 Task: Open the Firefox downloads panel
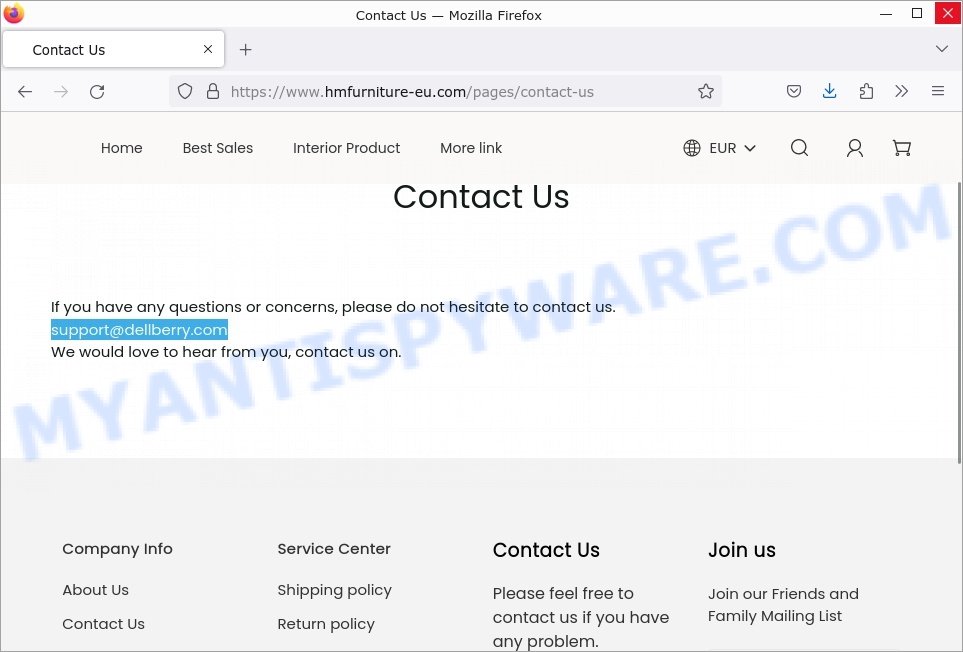829,91
